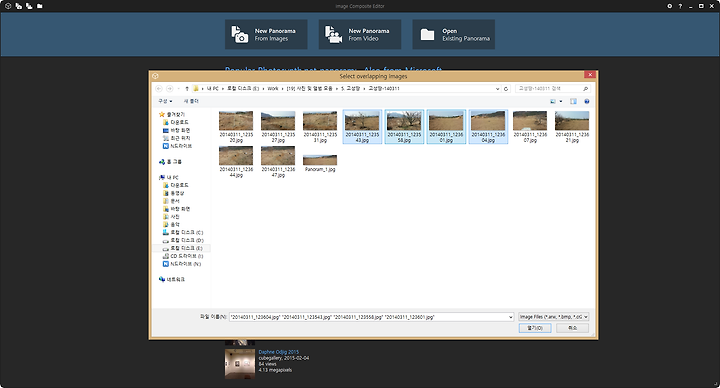Open the 구성 (Organize) menu

(x=165, y=101)
